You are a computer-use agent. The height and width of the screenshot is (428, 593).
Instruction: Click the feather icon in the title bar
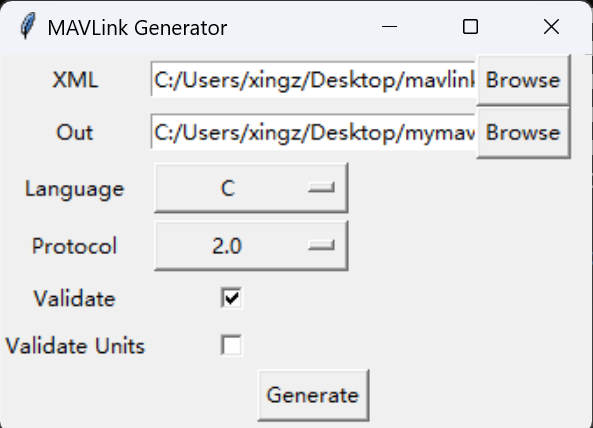[x=28, y=26]
